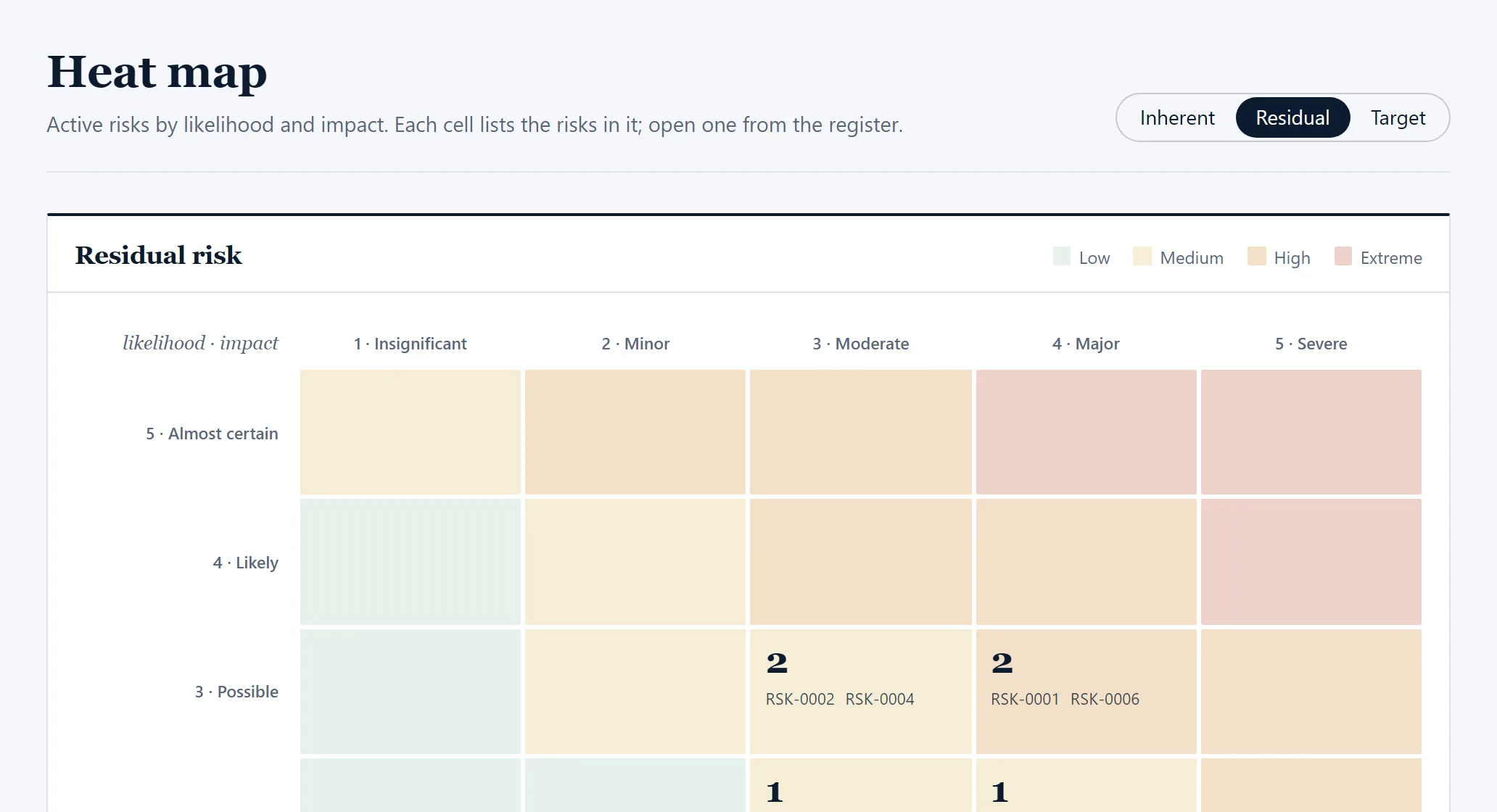Open risk RSK-0006 in the heat map

[x=1105, y=699]
